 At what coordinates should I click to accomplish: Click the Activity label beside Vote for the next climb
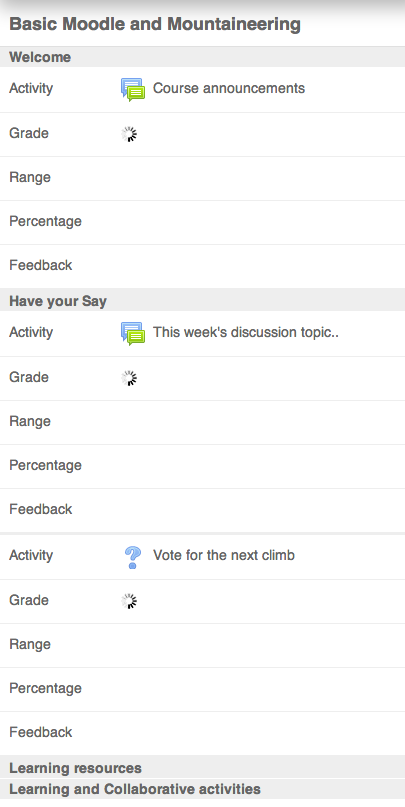coord(31,555)
